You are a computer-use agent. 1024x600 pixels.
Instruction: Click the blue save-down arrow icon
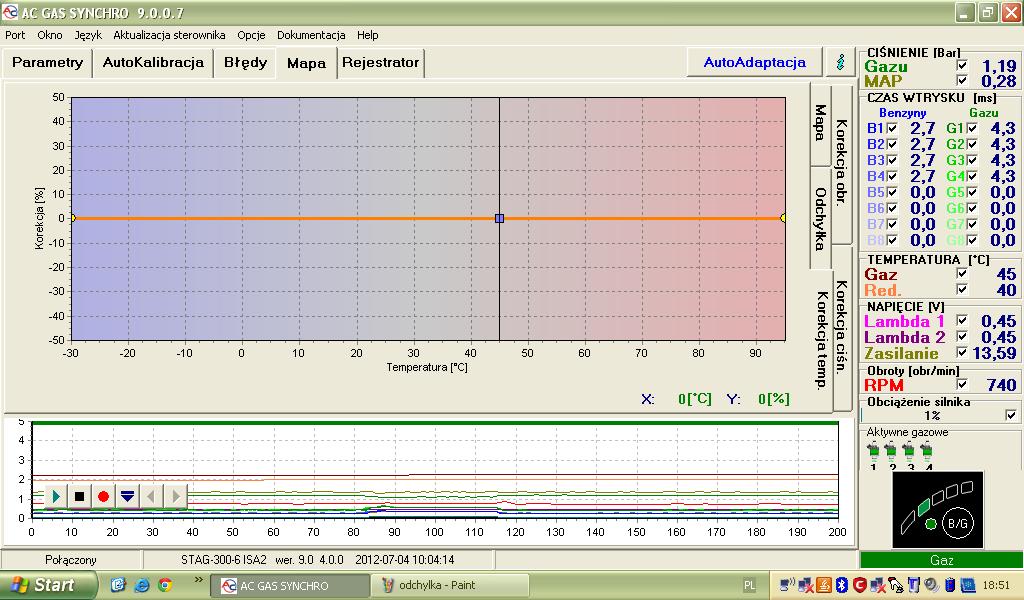click(x=127, y=496)
